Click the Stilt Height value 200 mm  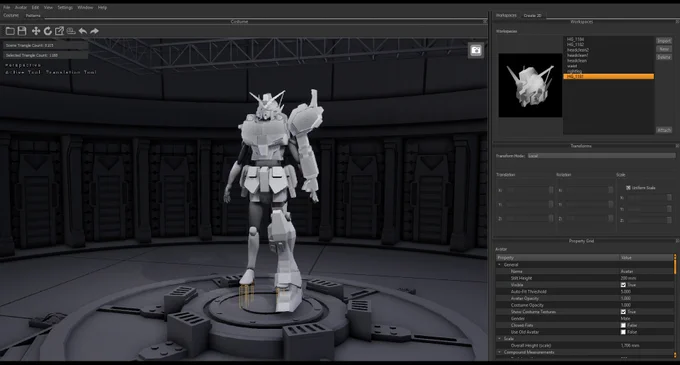pos(628,278)
